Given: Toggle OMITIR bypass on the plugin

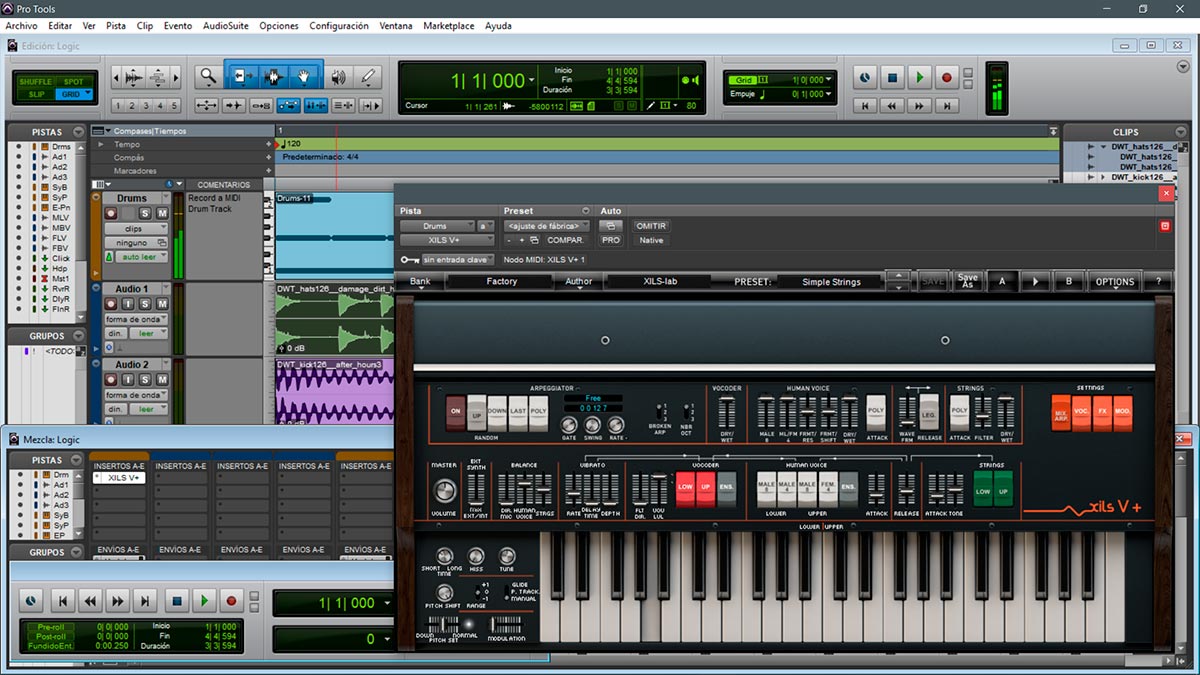Looking at the screenshot, I should [x=651, y=226].
